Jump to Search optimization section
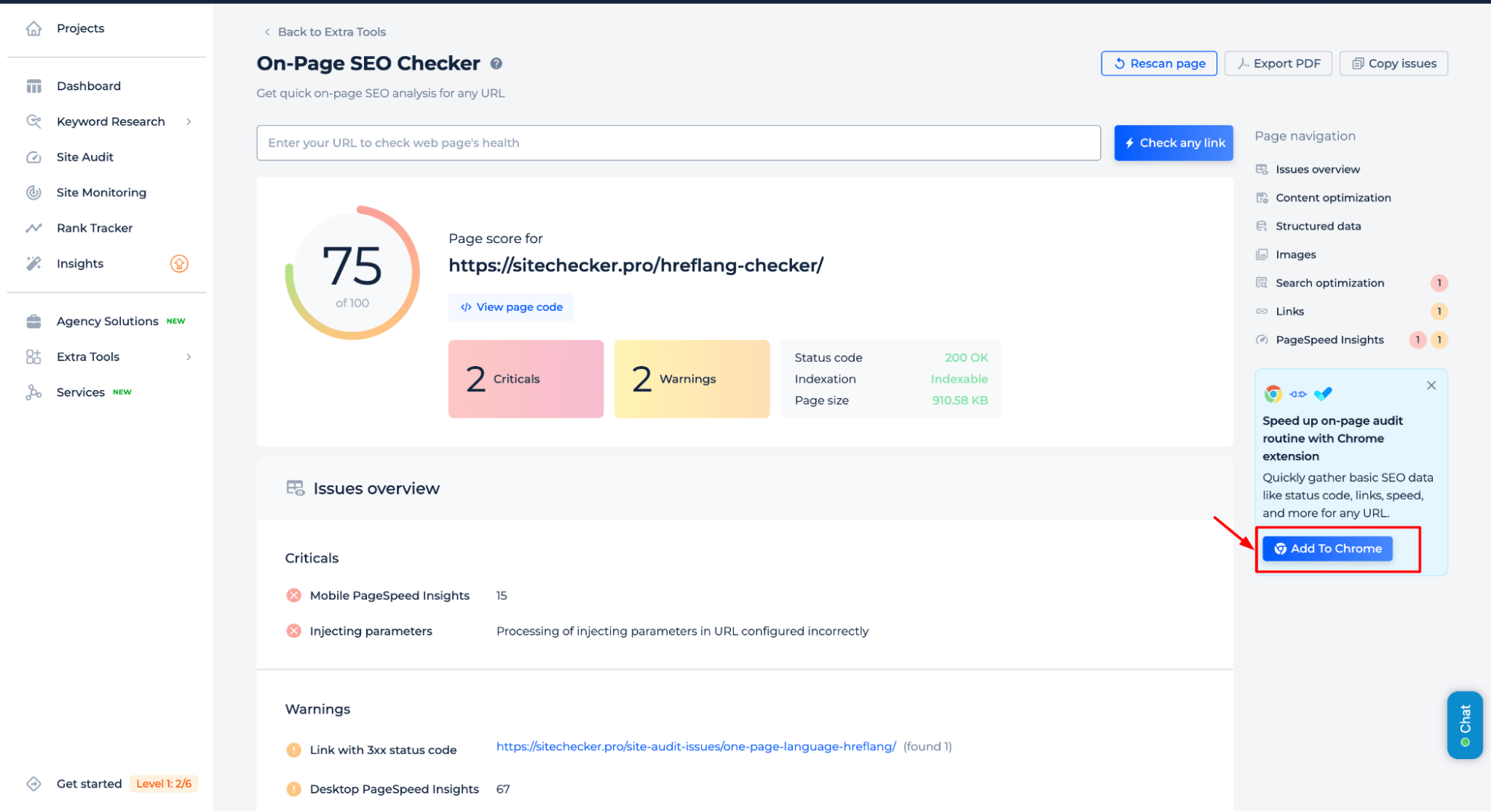Screen dimensions: 1491x812 click(1330, 283)
